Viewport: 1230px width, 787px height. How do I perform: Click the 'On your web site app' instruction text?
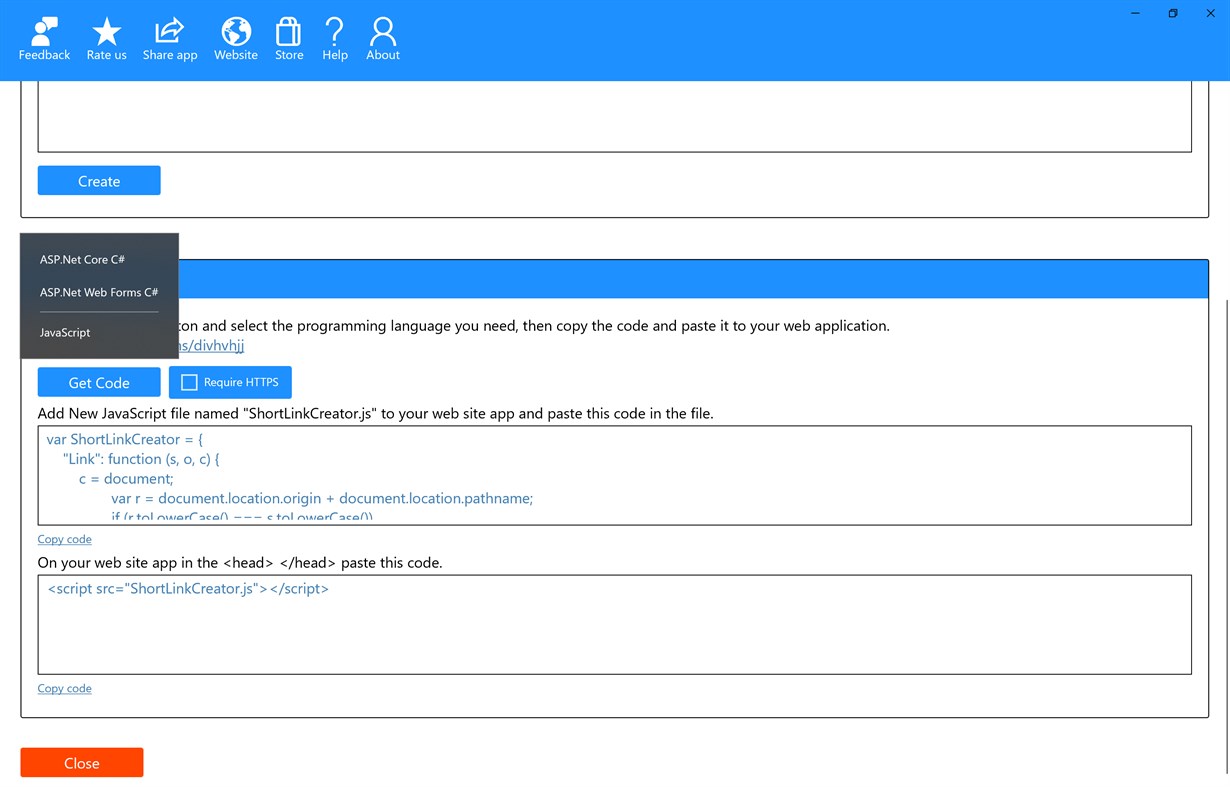[240, 562]
